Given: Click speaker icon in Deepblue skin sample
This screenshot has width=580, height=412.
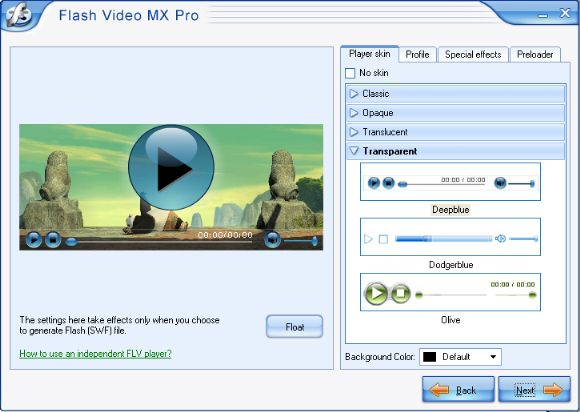Looking at the screenshot, I should (500, 183).
